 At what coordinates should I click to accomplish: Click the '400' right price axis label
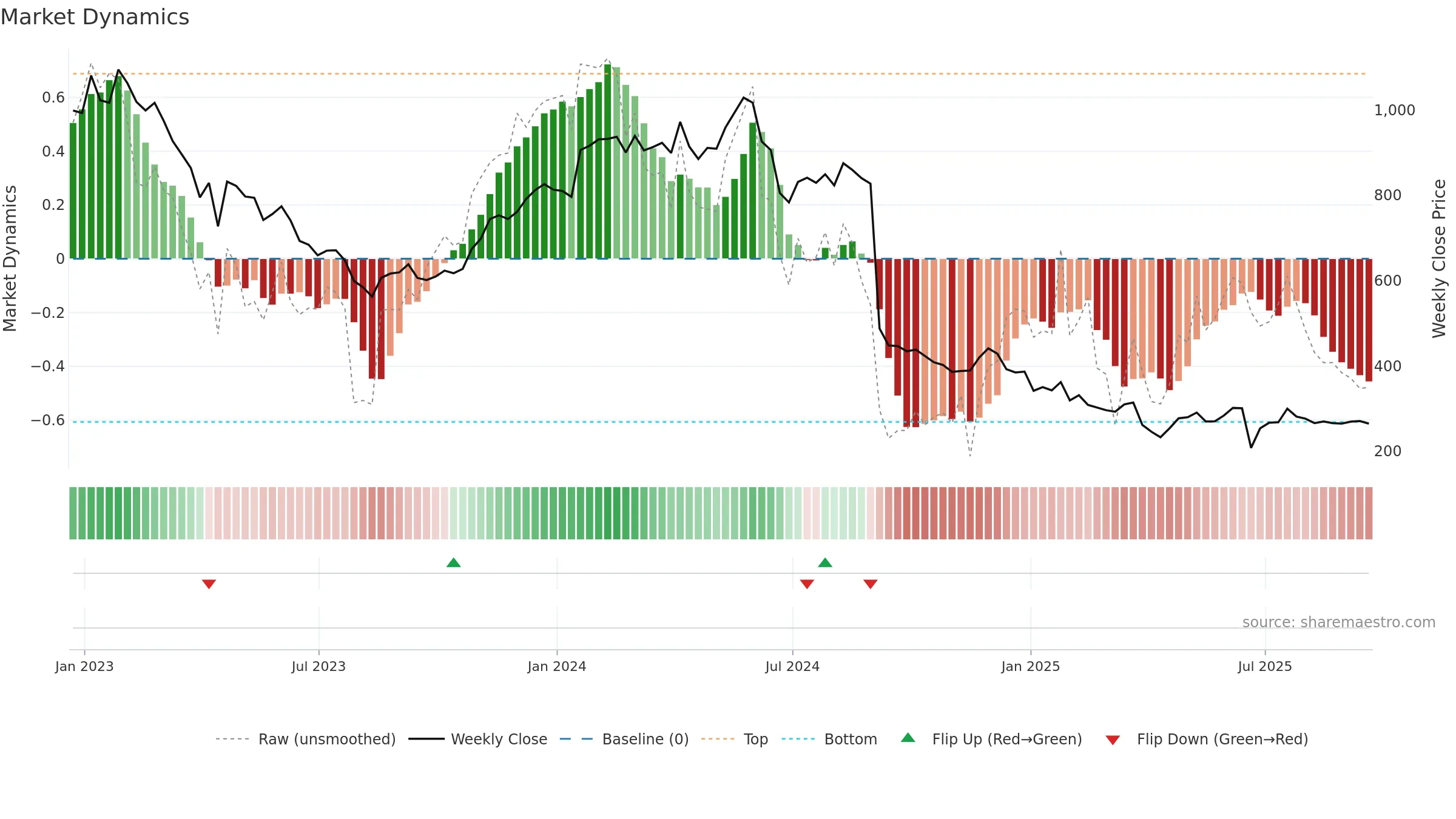pos(1387,366)
